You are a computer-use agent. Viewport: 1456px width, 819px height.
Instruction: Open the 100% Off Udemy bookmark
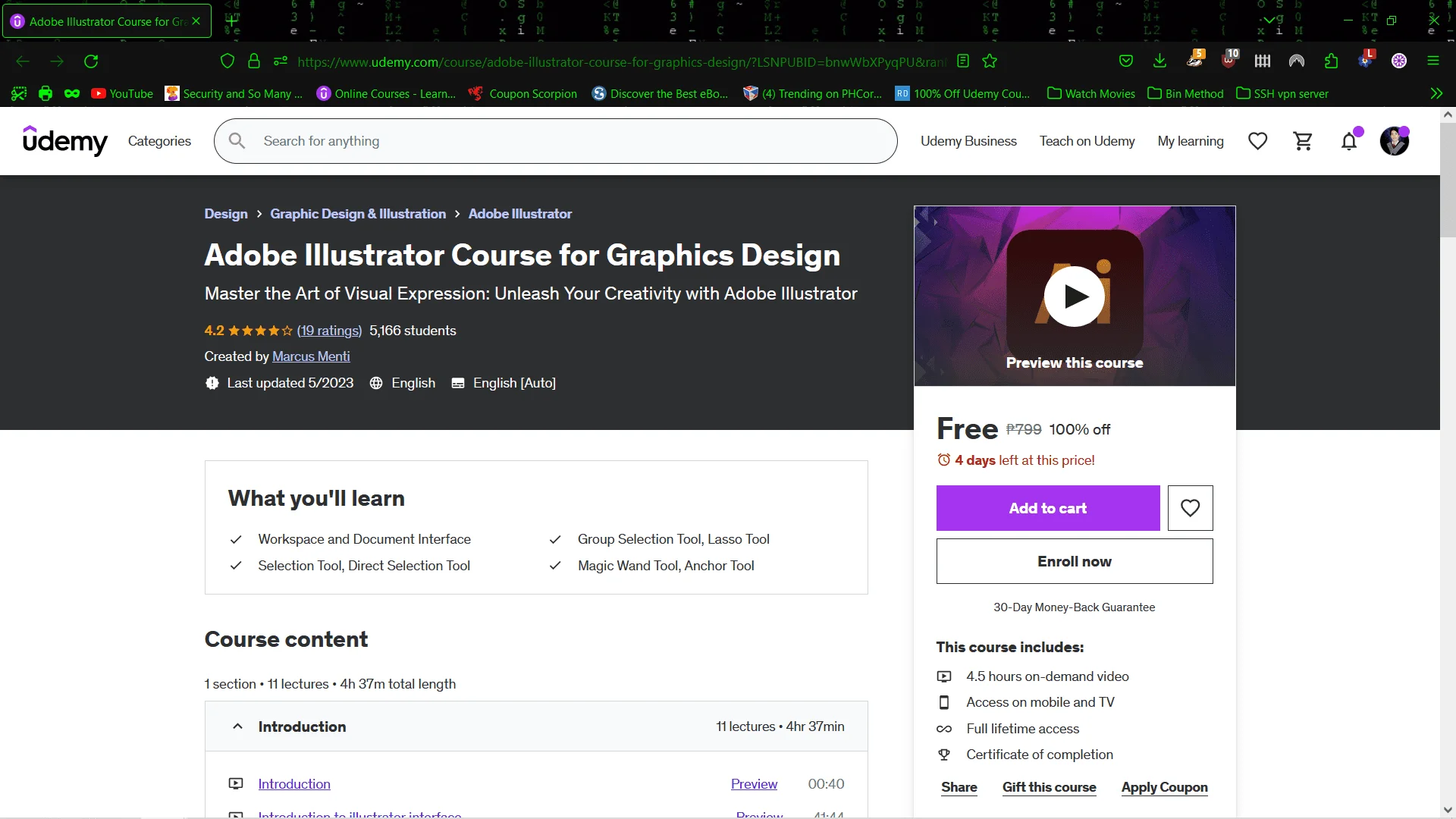click(x=962, y=94)
